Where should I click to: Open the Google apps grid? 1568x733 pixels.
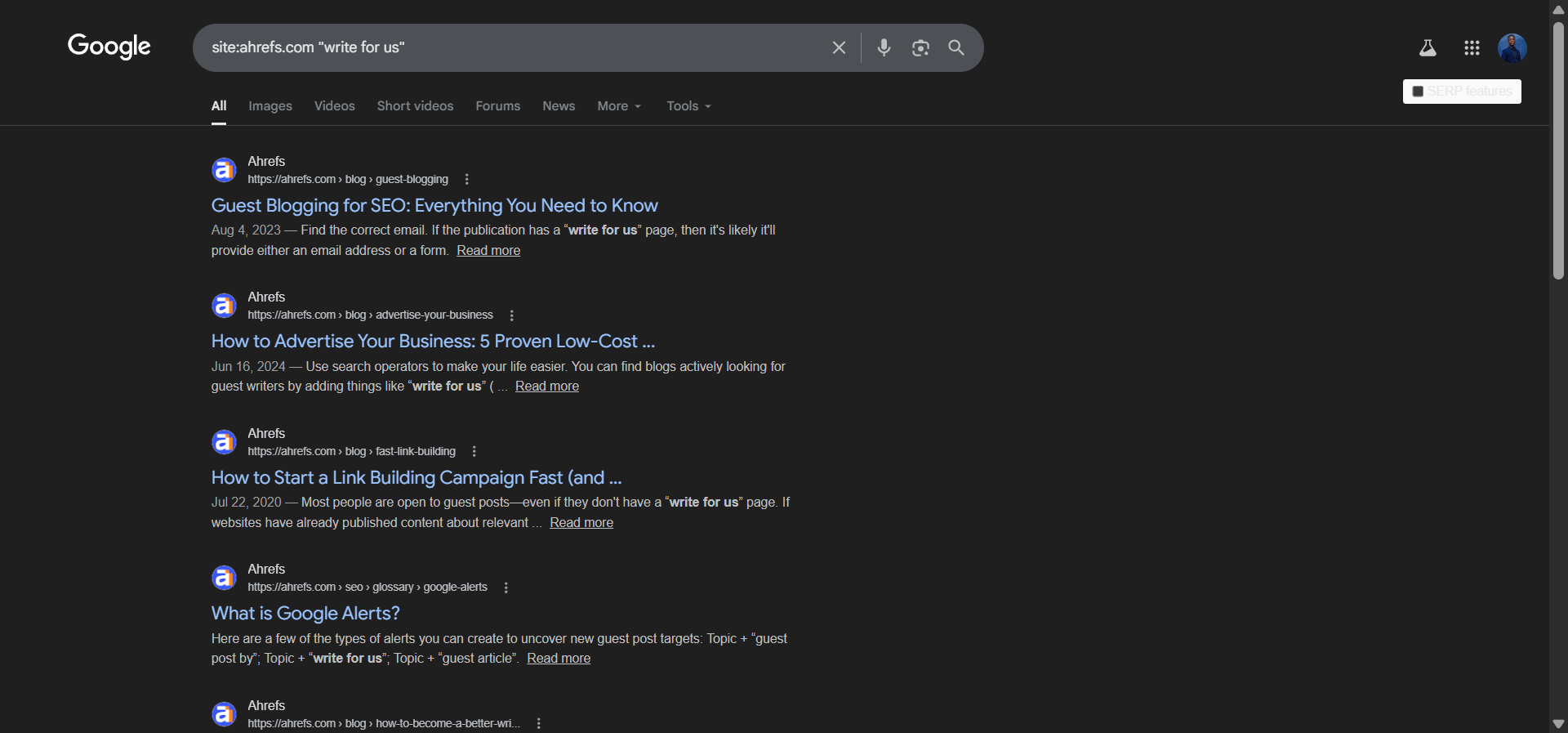click(x=1472, y=48)
